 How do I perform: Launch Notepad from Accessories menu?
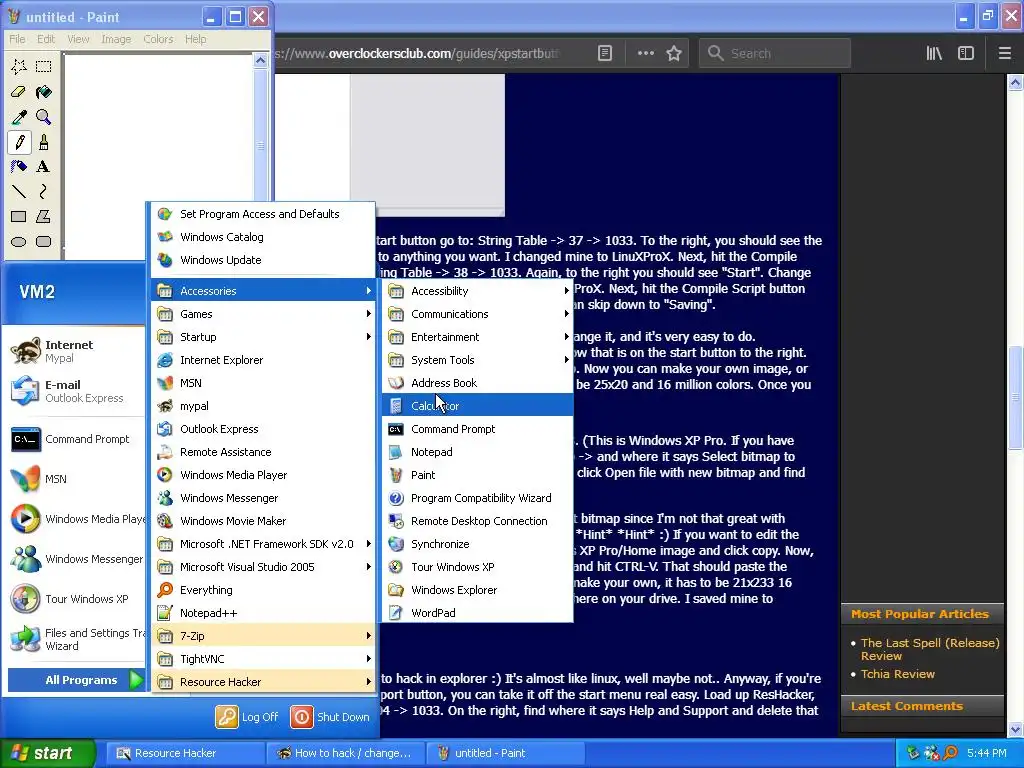(x=477, y=452)
